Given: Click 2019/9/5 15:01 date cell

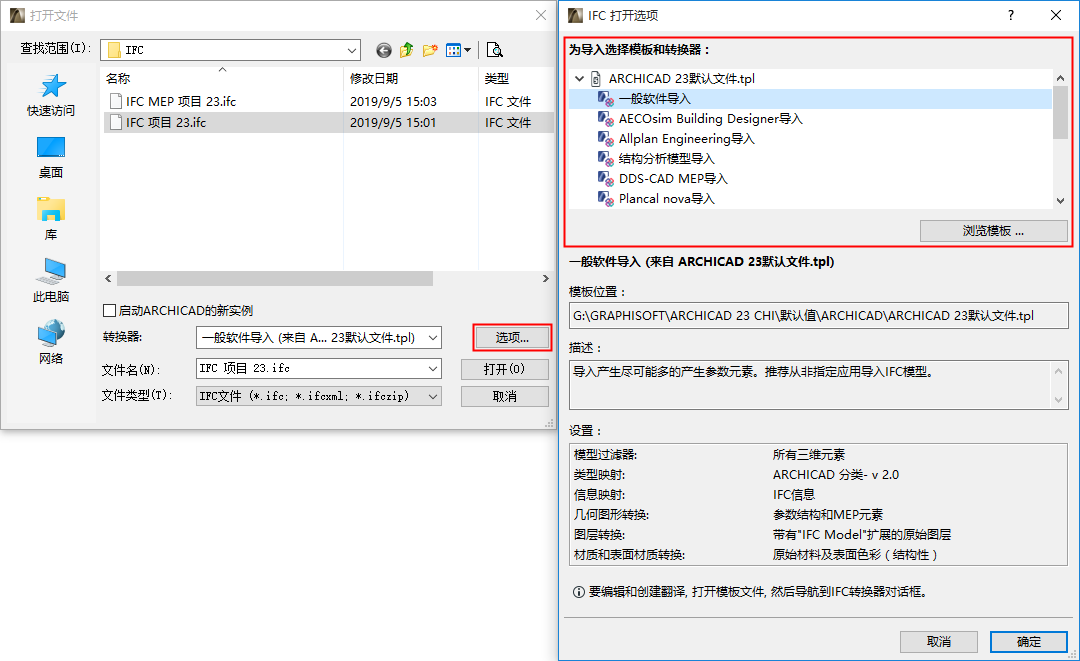Looking at the screenshot, I should [x=393, y=123].
